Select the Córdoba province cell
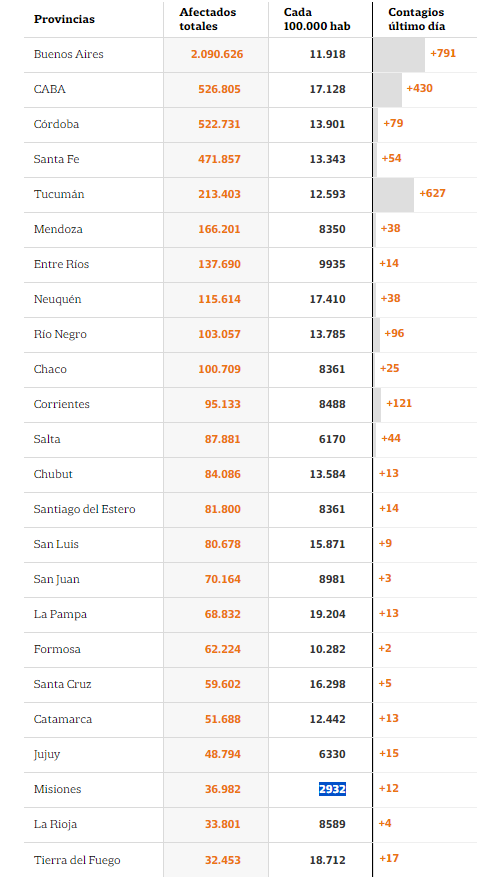The height and width of the screenshot is (884, 497). pyautogui.click(x=56, y=125)
